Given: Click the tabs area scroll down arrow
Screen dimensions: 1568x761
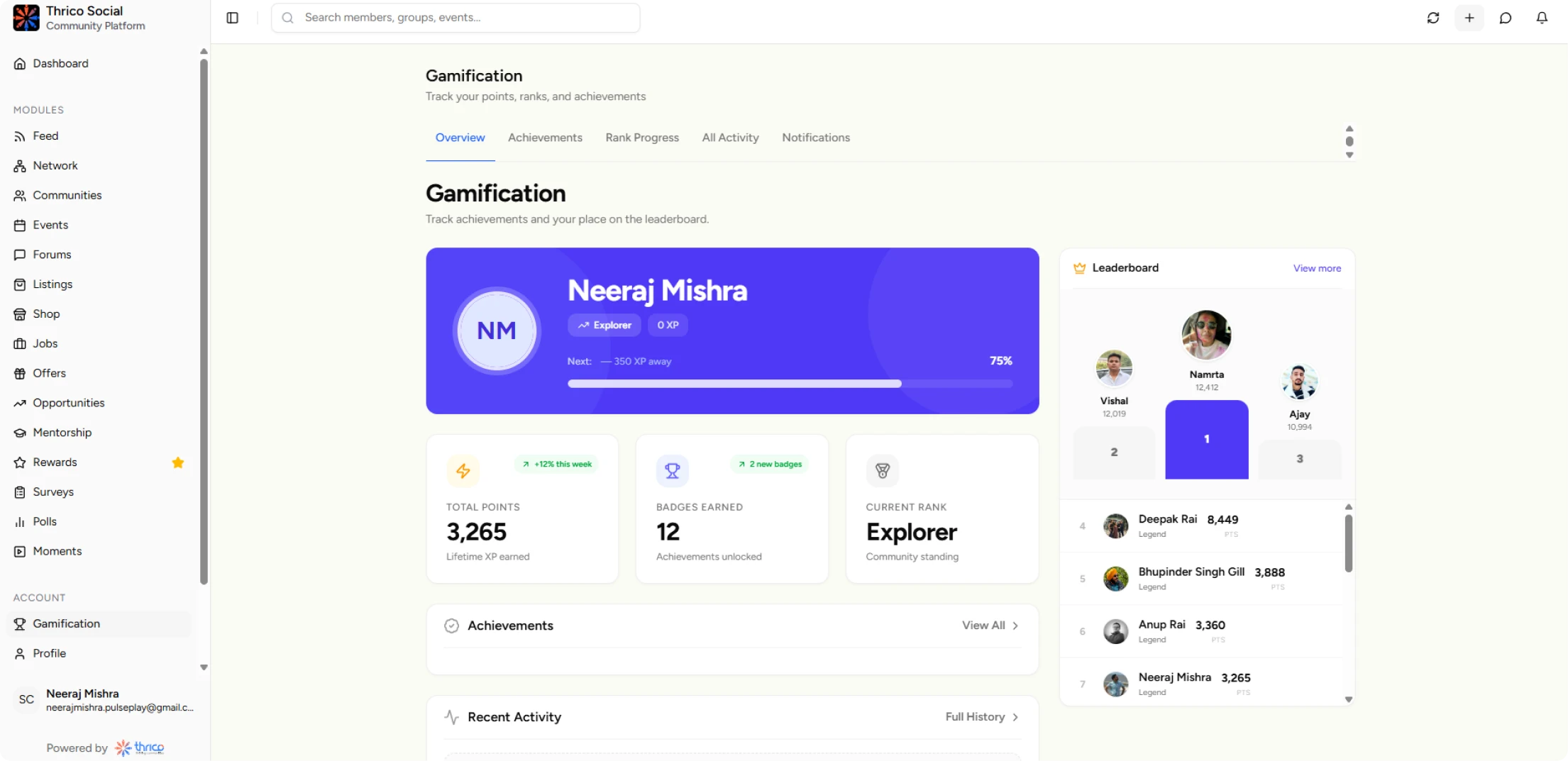Looking at the screenshot, I should pos(1349,155).
